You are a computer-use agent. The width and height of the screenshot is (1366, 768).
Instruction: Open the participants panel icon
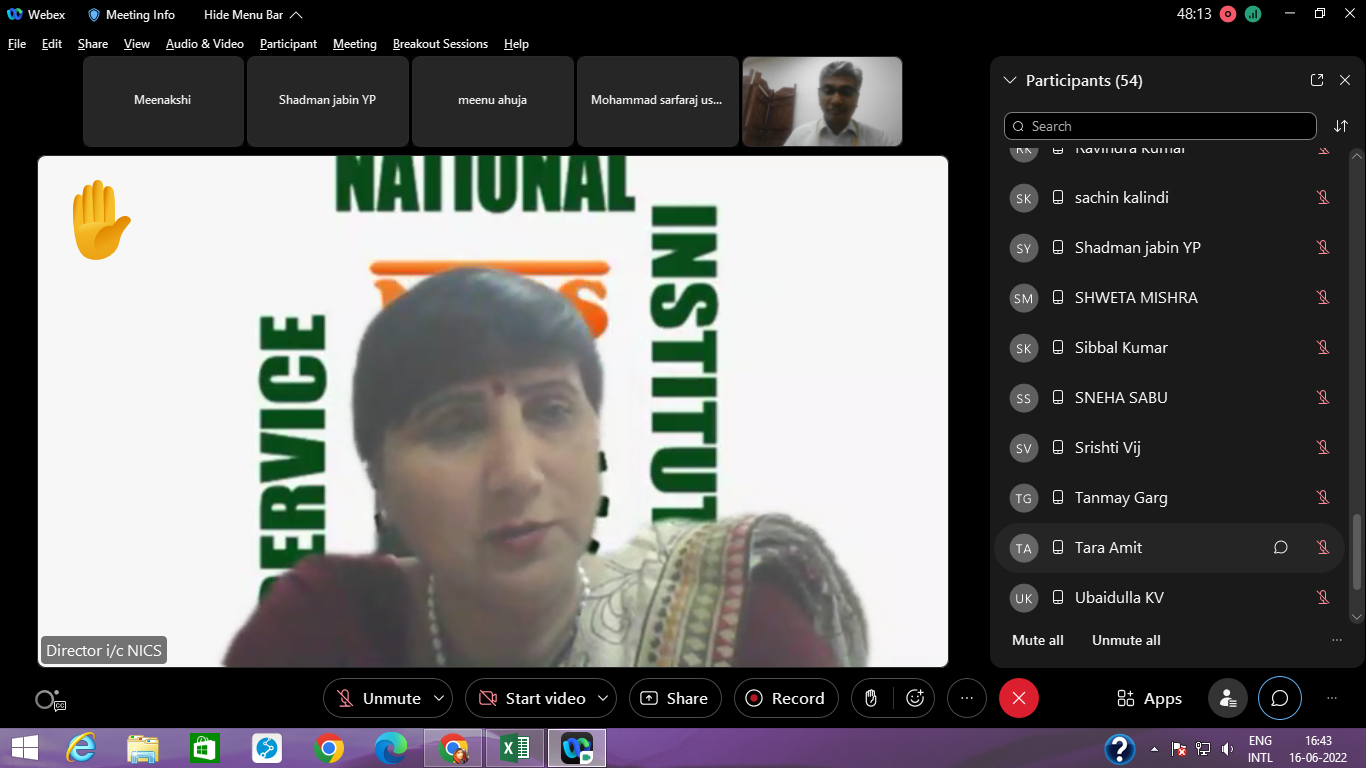tap(1227, 698)
